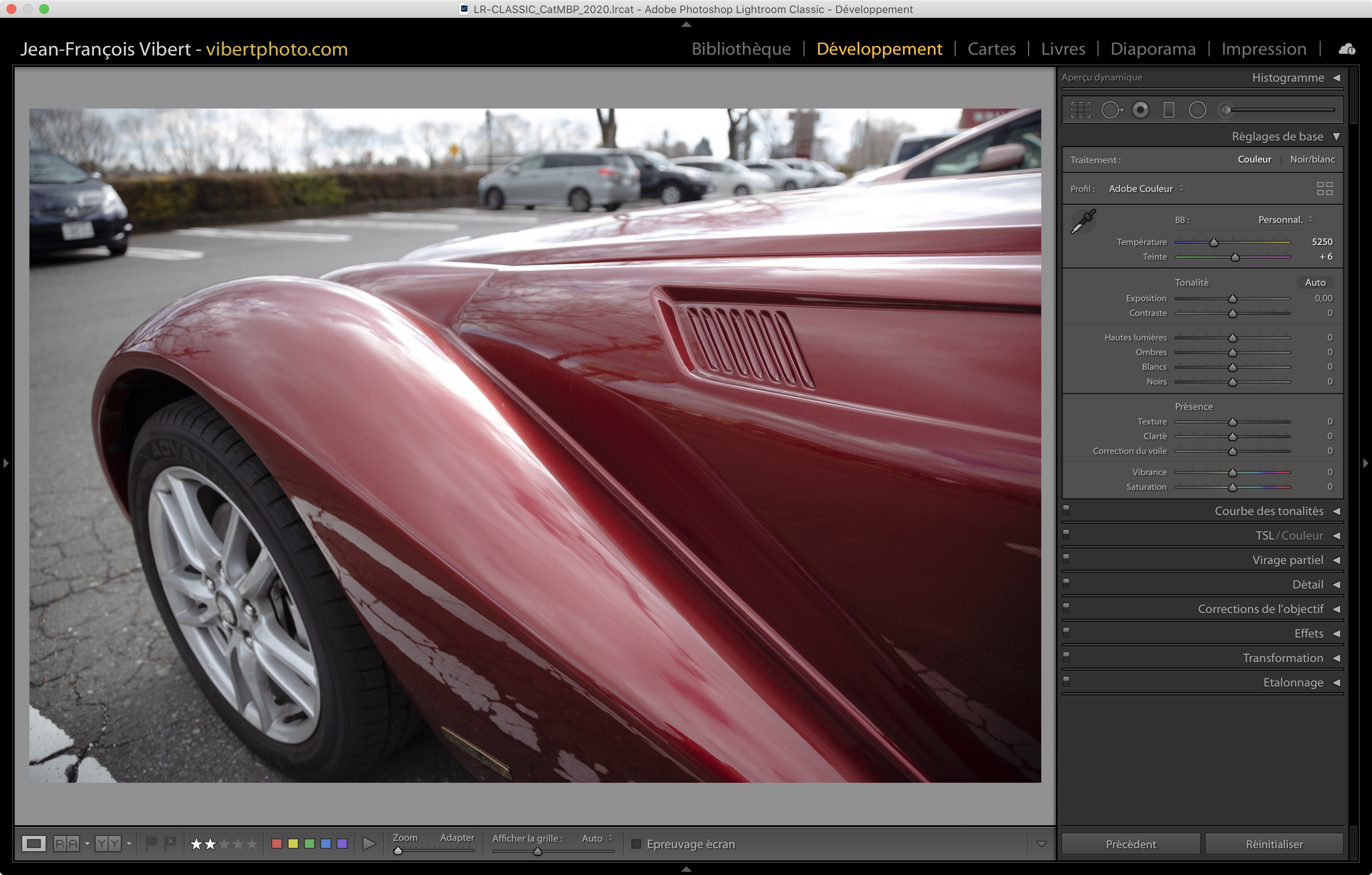Viewport: 1372px width, 875px height.
Task: Enable the Epreuvage écran checkbox
Action: pyautogui.click(x=636, y=844)
